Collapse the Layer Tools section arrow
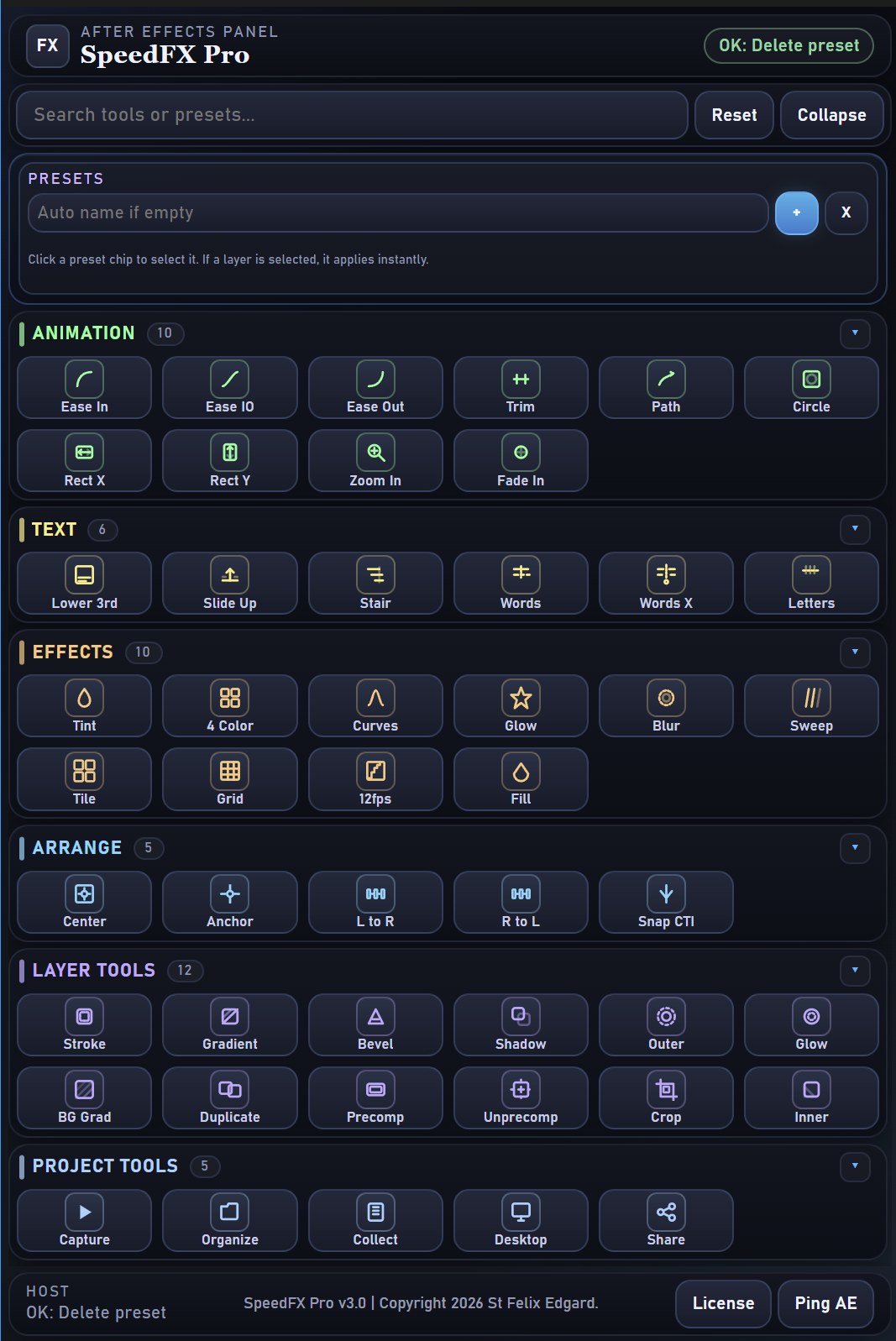This screenshot has height=1341, width=896. tap(855, 971)
